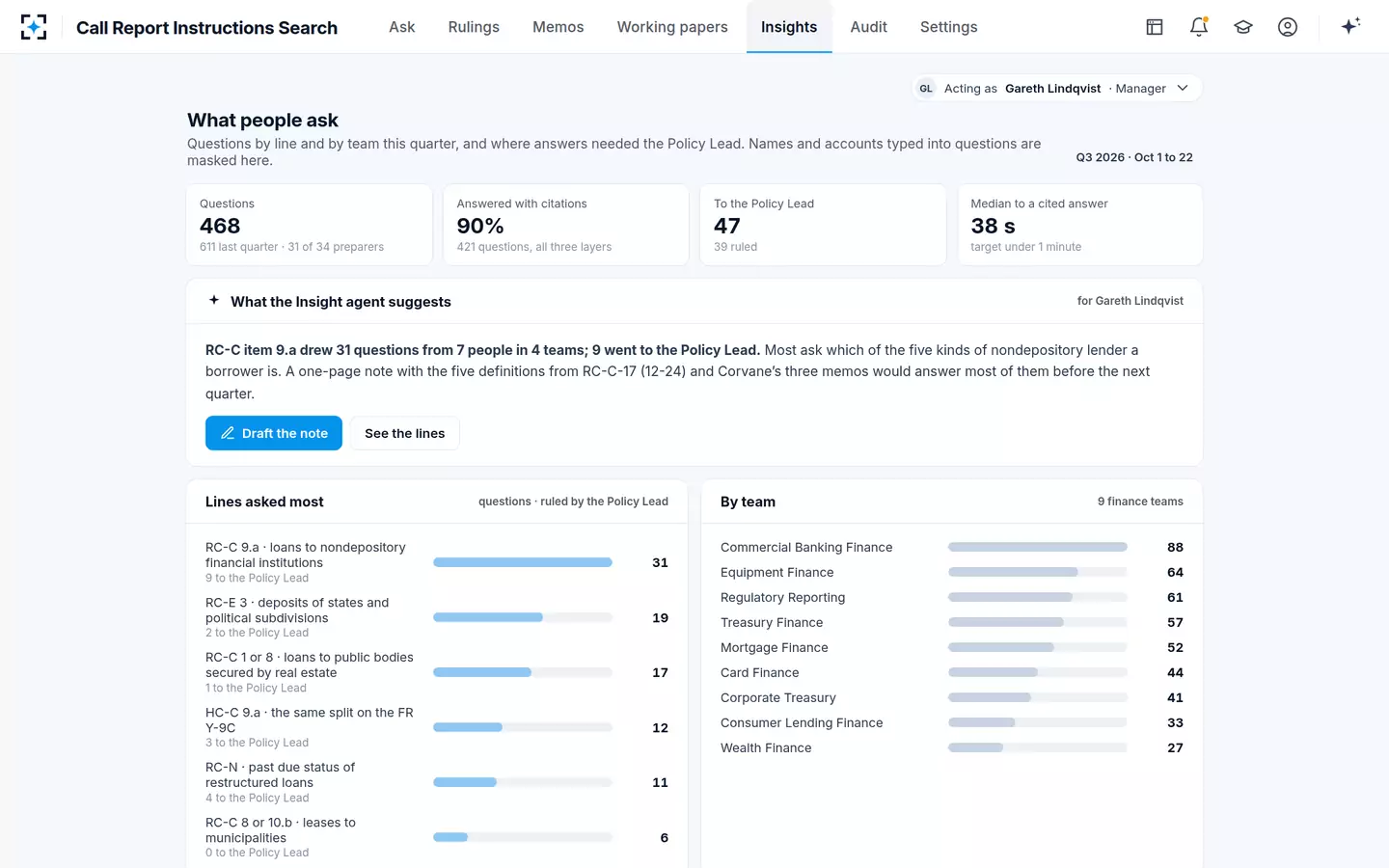The image size is (1389, 868).
Task: Click Call Report Instructions Search title
Action: tap(207, 28)
